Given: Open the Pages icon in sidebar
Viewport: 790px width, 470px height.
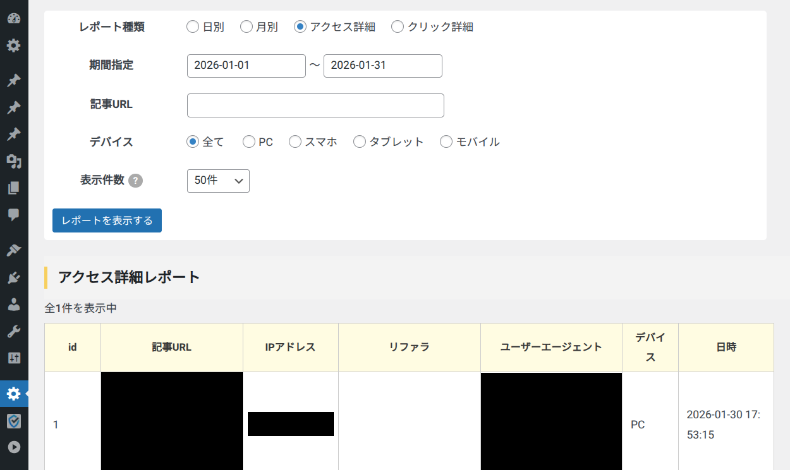Looking at the screenshot, I should pyautogui.click(x=14, y=188).
